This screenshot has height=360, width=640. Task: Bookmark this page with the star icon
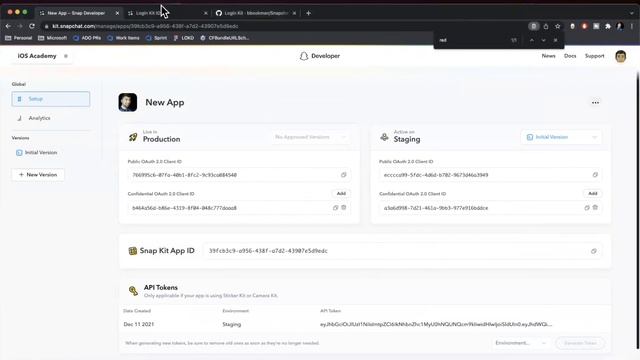(558, 26)
